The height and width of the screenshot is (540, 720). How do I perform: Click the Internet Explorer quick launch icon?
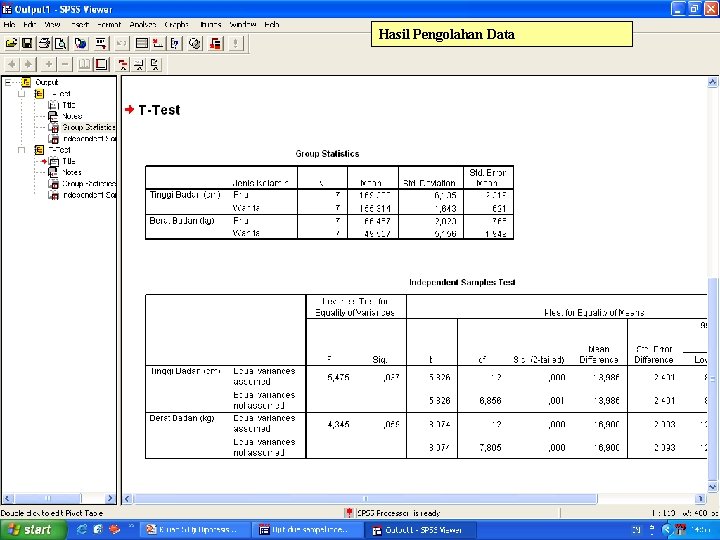[x=82, y=529]
